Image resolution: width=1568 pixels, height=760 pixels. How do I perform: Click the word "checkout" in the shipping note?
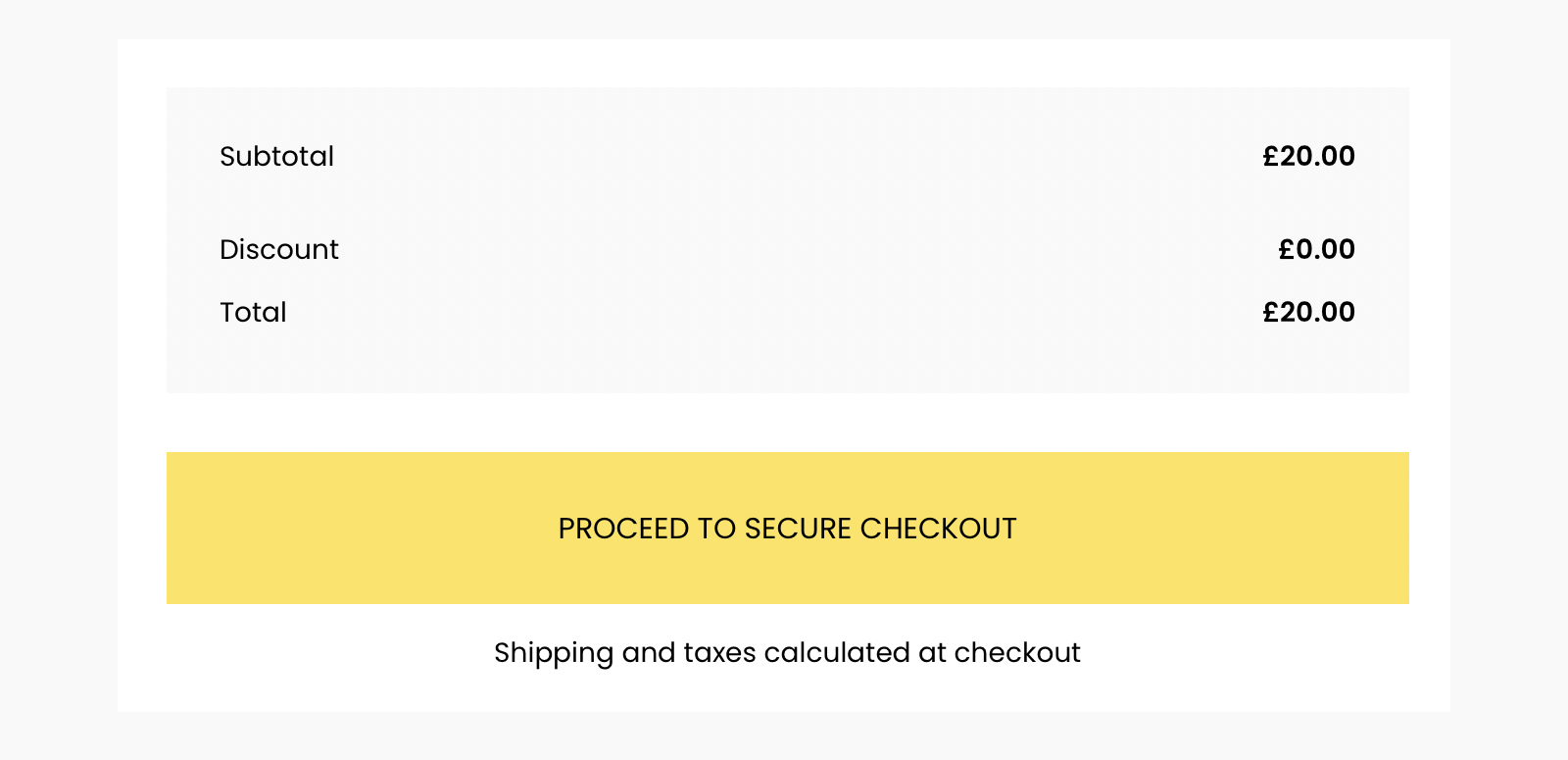tap(1017, 652)
